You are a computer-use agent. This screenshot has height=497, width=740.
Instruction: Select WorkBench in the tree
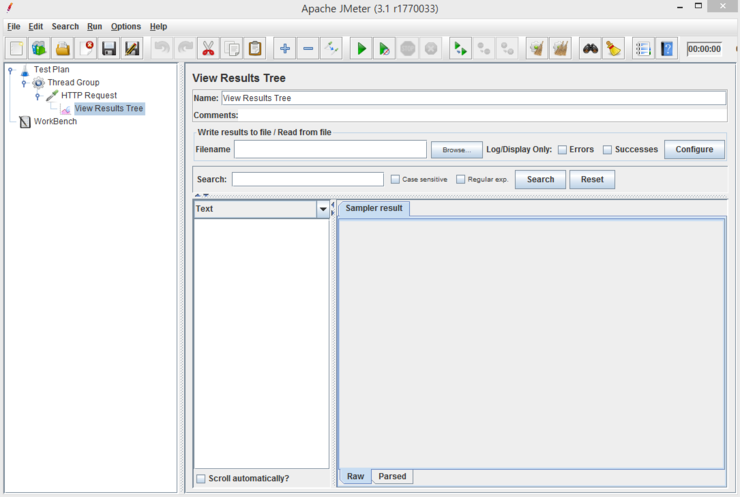coord(55,121)
